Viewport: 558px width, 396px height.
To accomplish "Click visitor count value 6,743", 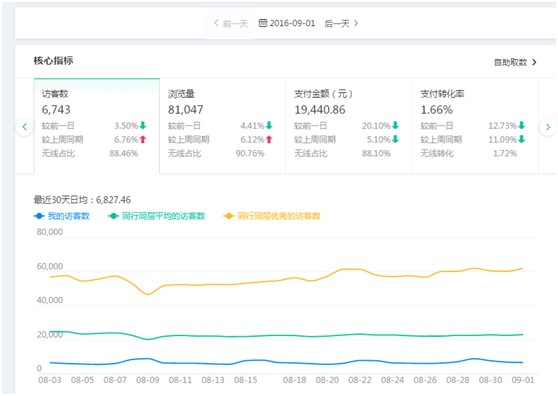I will 56,110.
